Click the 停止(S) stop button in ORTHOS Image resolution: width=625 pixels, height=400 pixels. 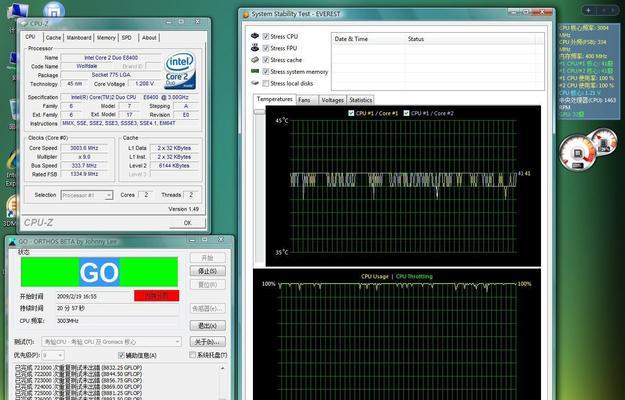[x=208, y=271]
